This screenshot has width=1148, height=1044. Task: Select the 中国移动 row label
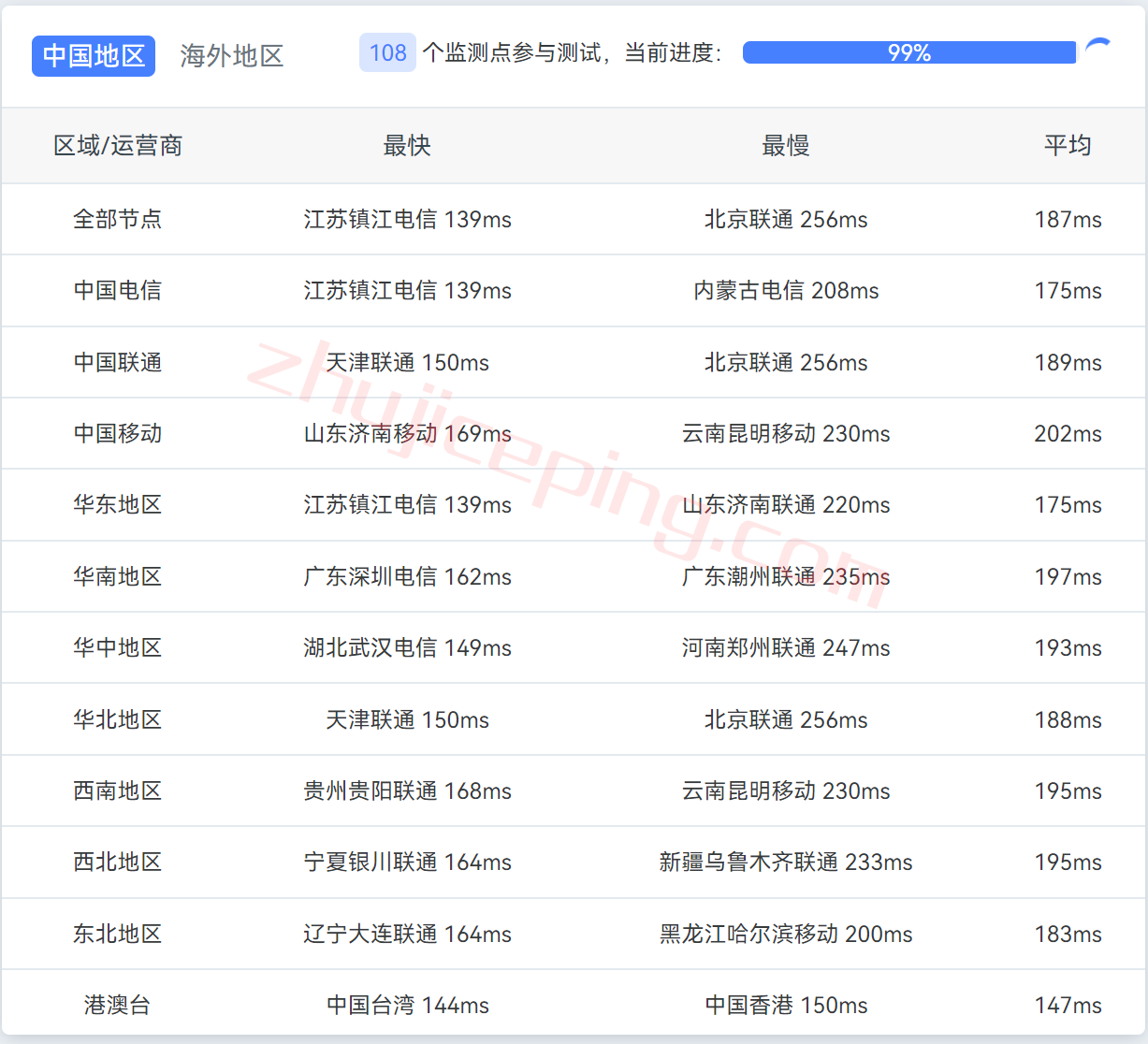point(118,433)
